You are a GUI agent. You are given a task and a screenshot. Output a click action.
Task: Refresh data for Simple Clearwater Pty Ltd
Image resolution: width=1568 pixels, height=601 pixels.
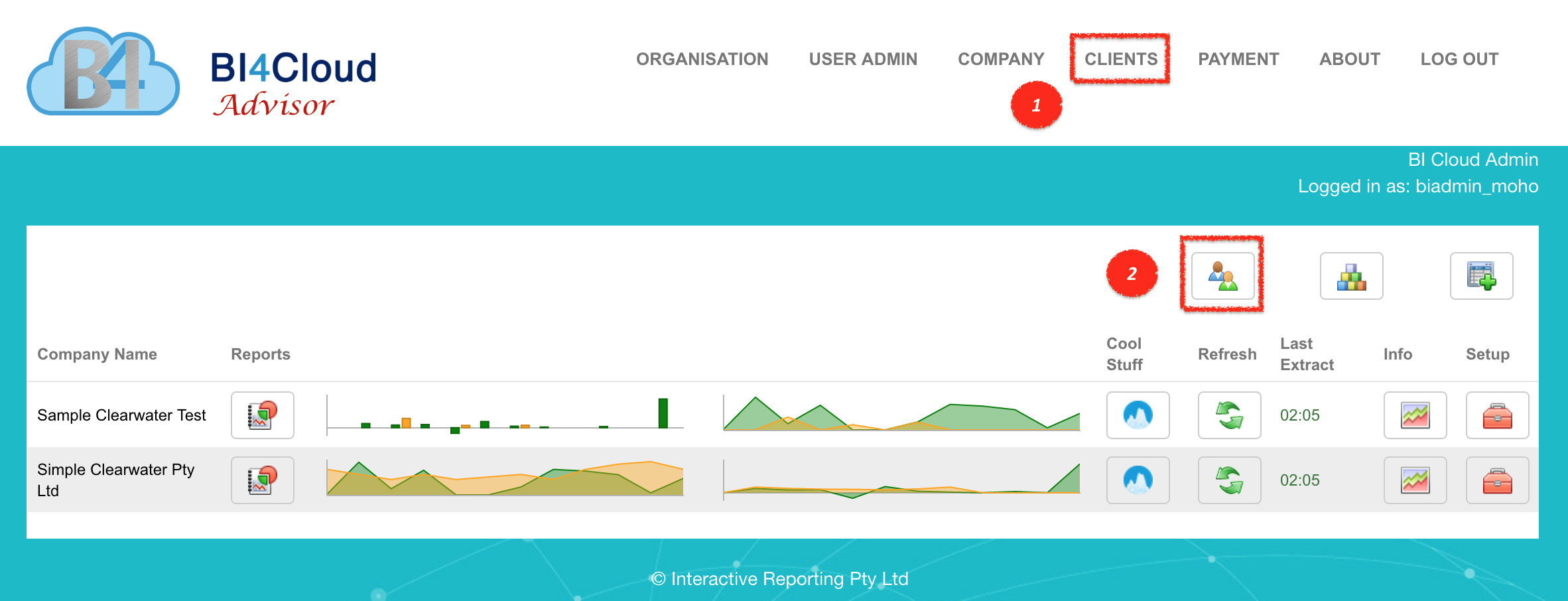click(1229, 480)
